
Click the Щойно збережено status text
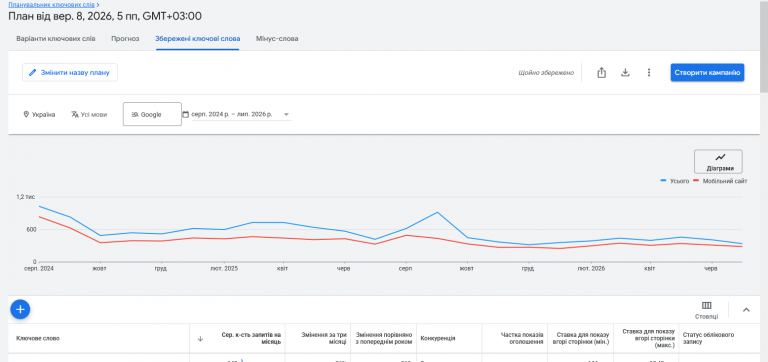(x=546, y=73)
